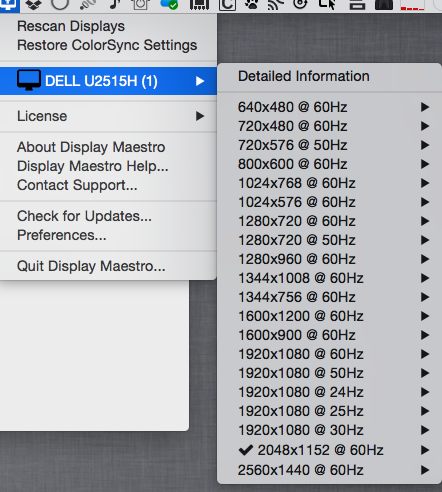Choose Contact Support... menu entry
The height and width of the screenshot is (492, 442).
tap(108, 185)
